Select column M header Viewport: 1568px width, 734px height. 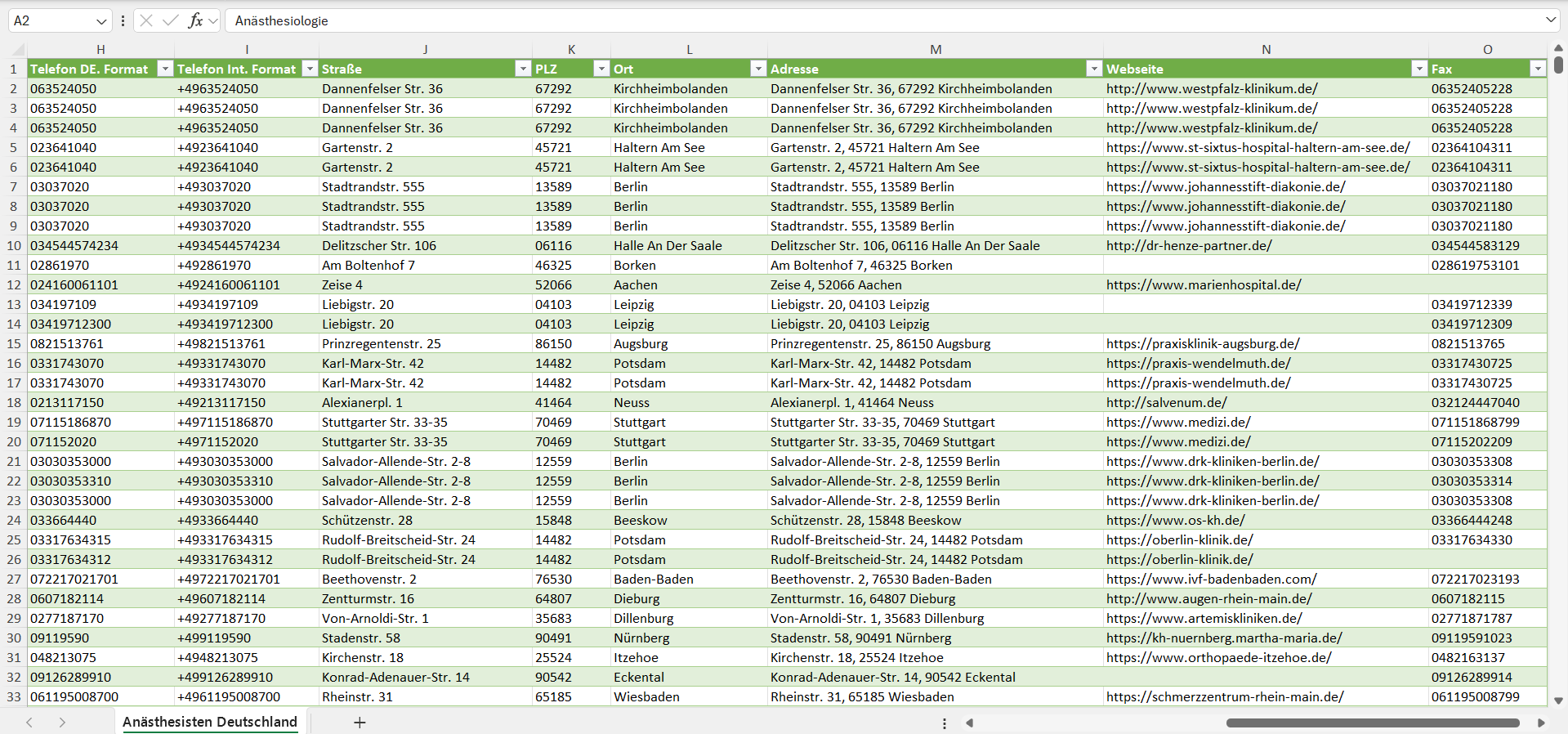936,50
